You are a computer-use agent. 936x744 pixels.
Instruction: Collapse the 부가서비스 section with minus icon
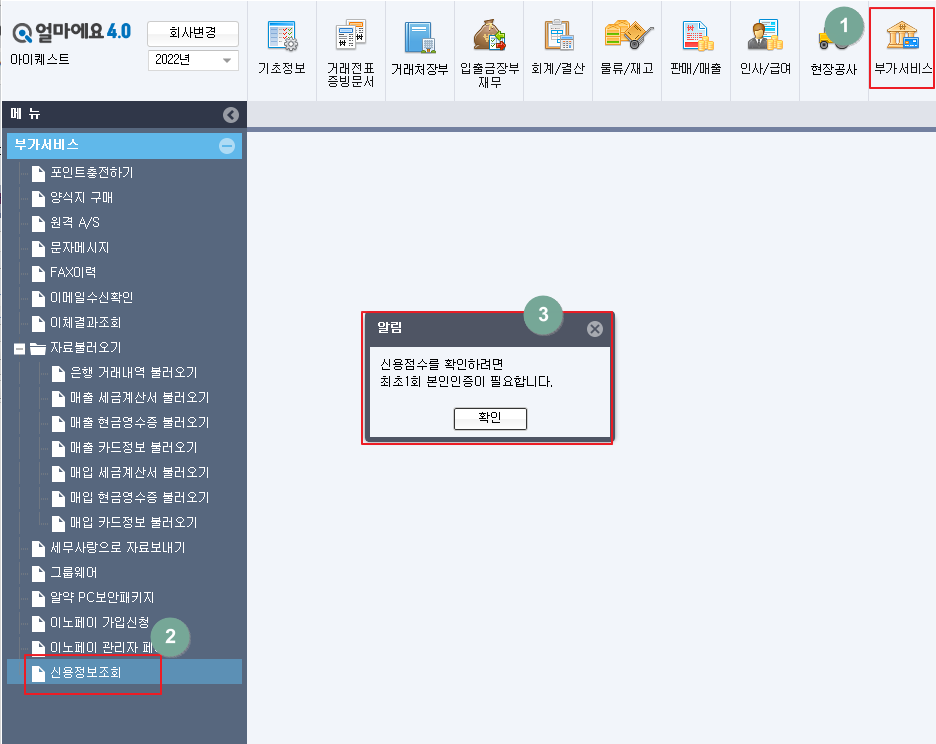pos(227,146)
